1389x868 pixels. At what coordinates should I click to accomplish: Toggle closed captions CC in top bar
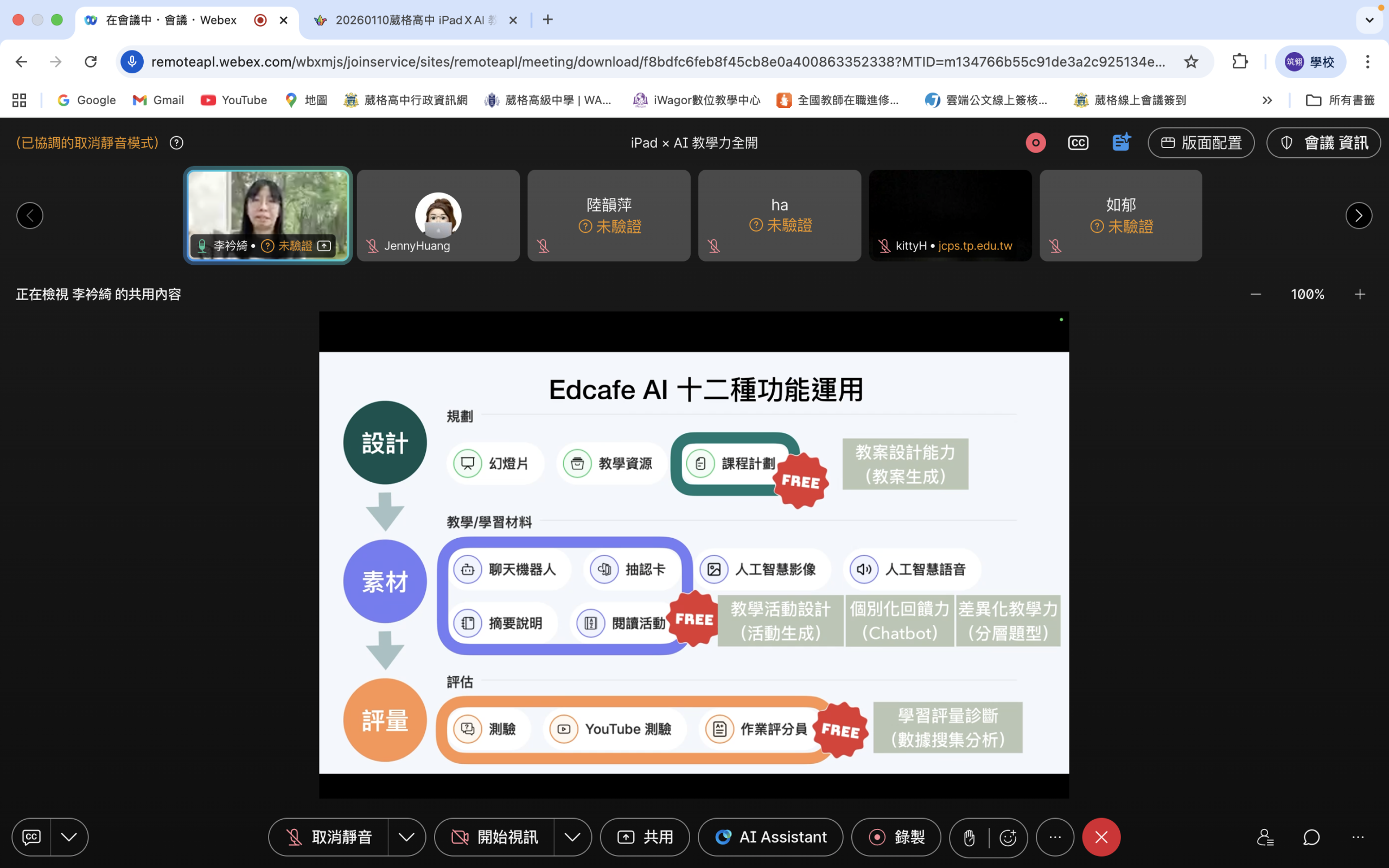click(x=1078, y=142)
